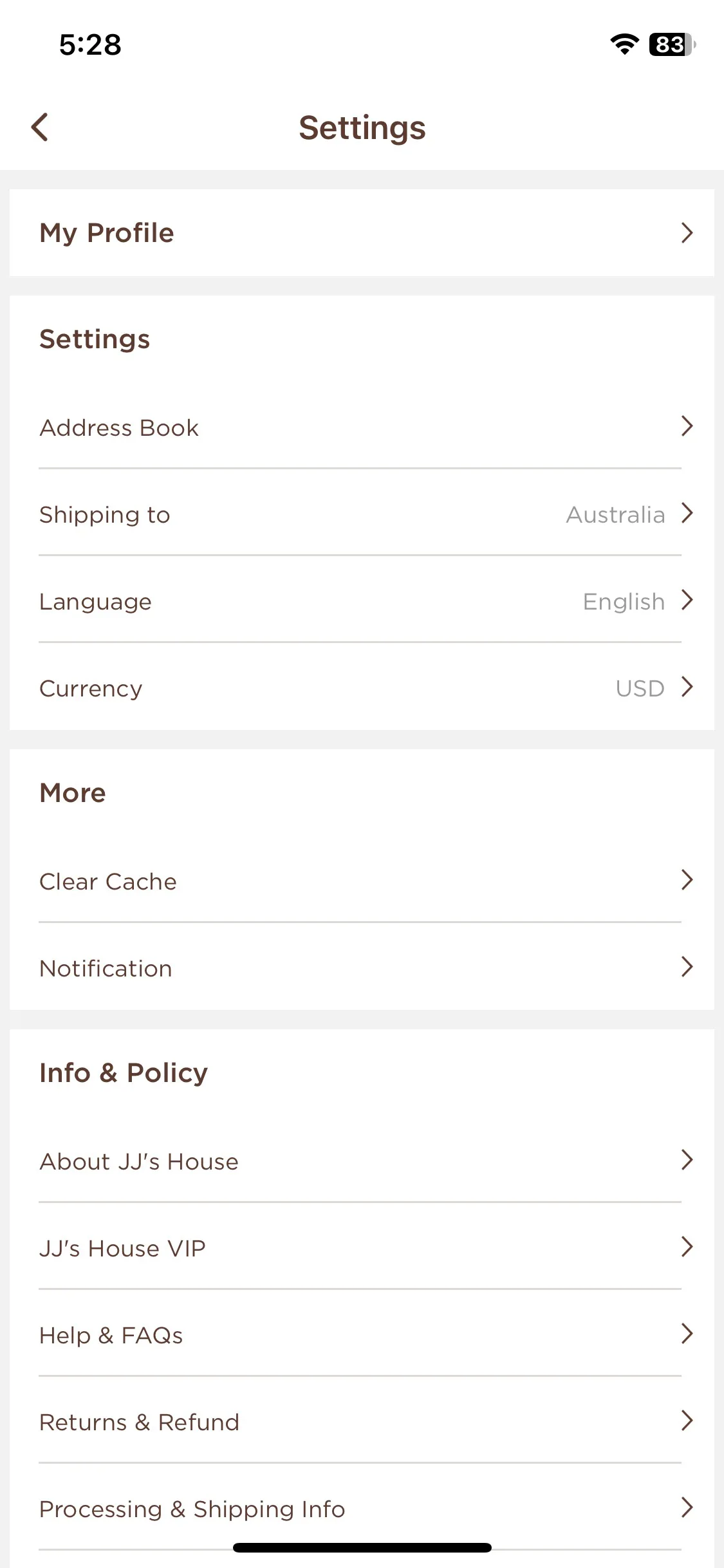Tap the Address Book chevron icon

[687, 425]
